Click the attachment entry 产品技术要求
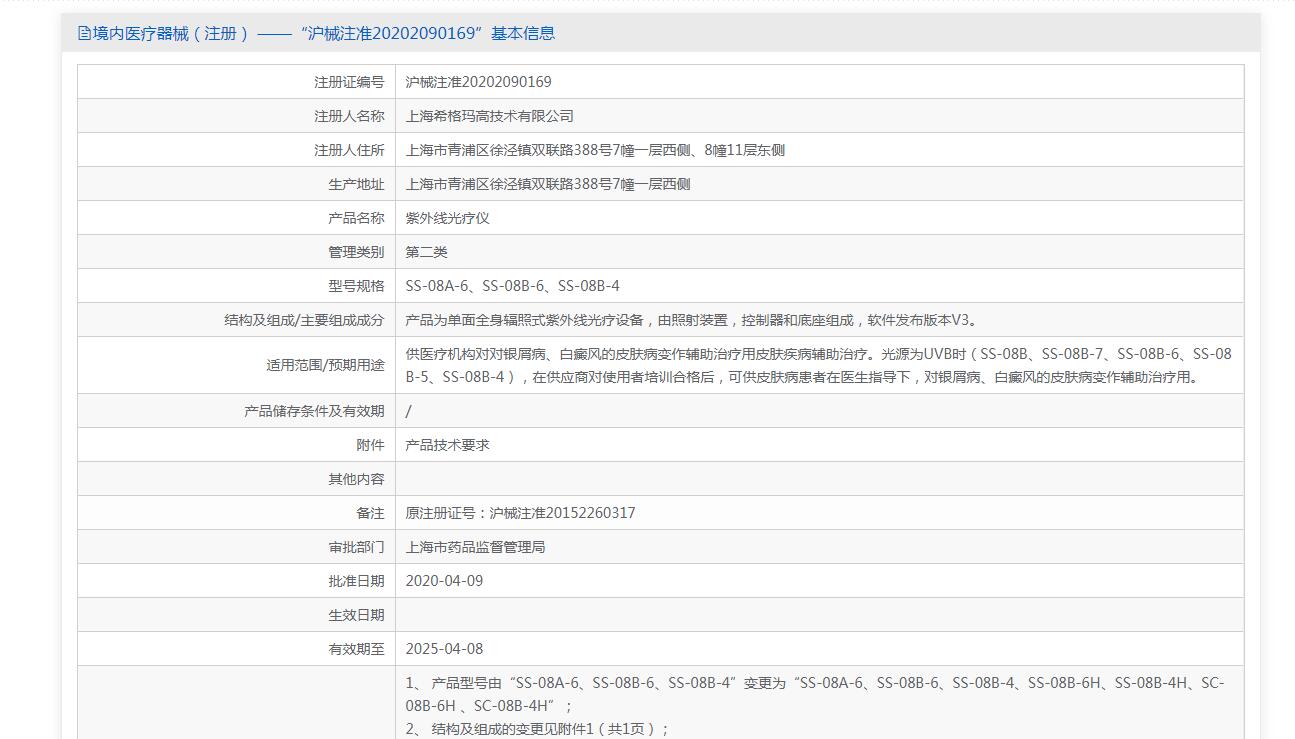Viewport: 1295px width, 739px height. pos(447,445)
